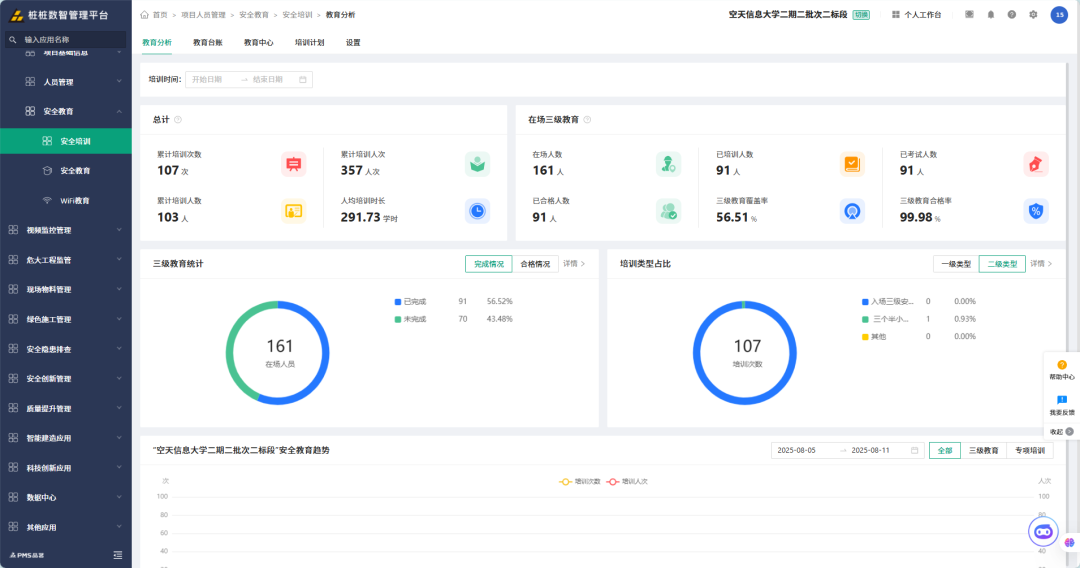Toggle 培训次数 series in chart legend

point(579,481)
